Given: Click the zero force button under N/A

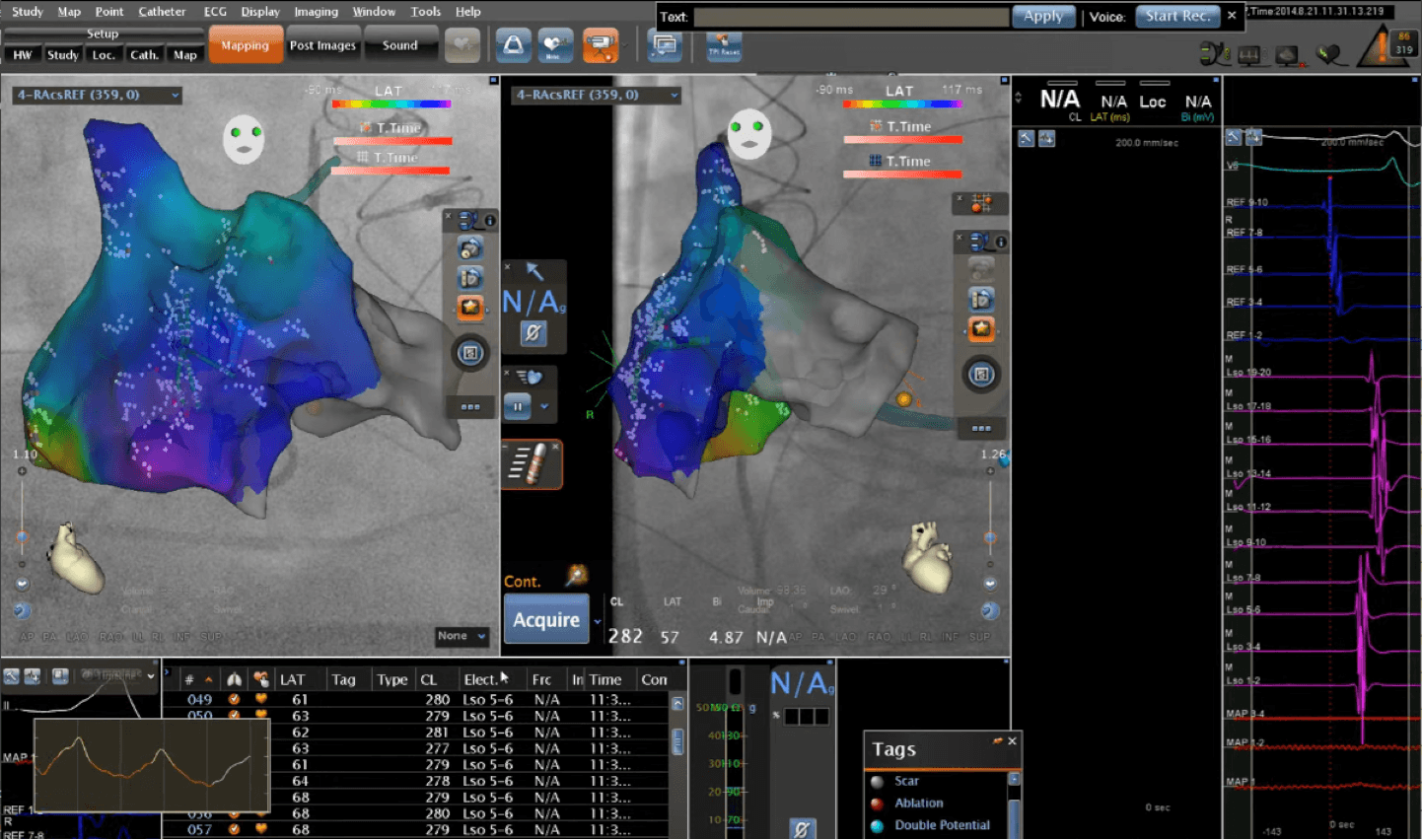Looking at the screenshot, I should 533,333.
